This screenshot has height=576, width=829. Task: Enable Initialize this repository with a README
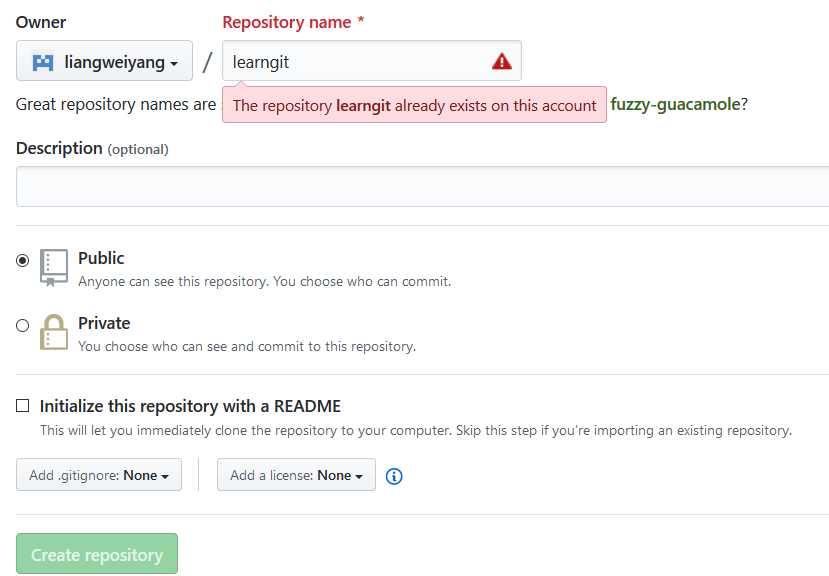[23, 406]
